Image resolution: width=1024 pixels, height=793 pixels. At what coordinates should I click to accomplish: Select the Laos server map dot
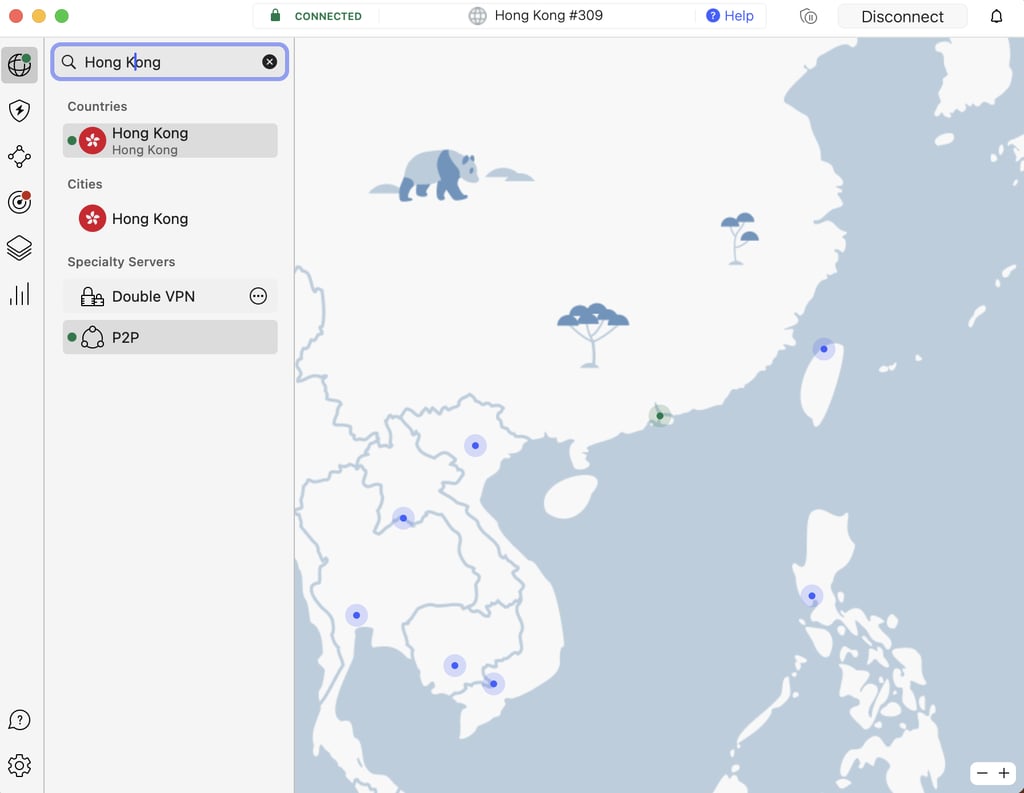click(x=403, y=518)
